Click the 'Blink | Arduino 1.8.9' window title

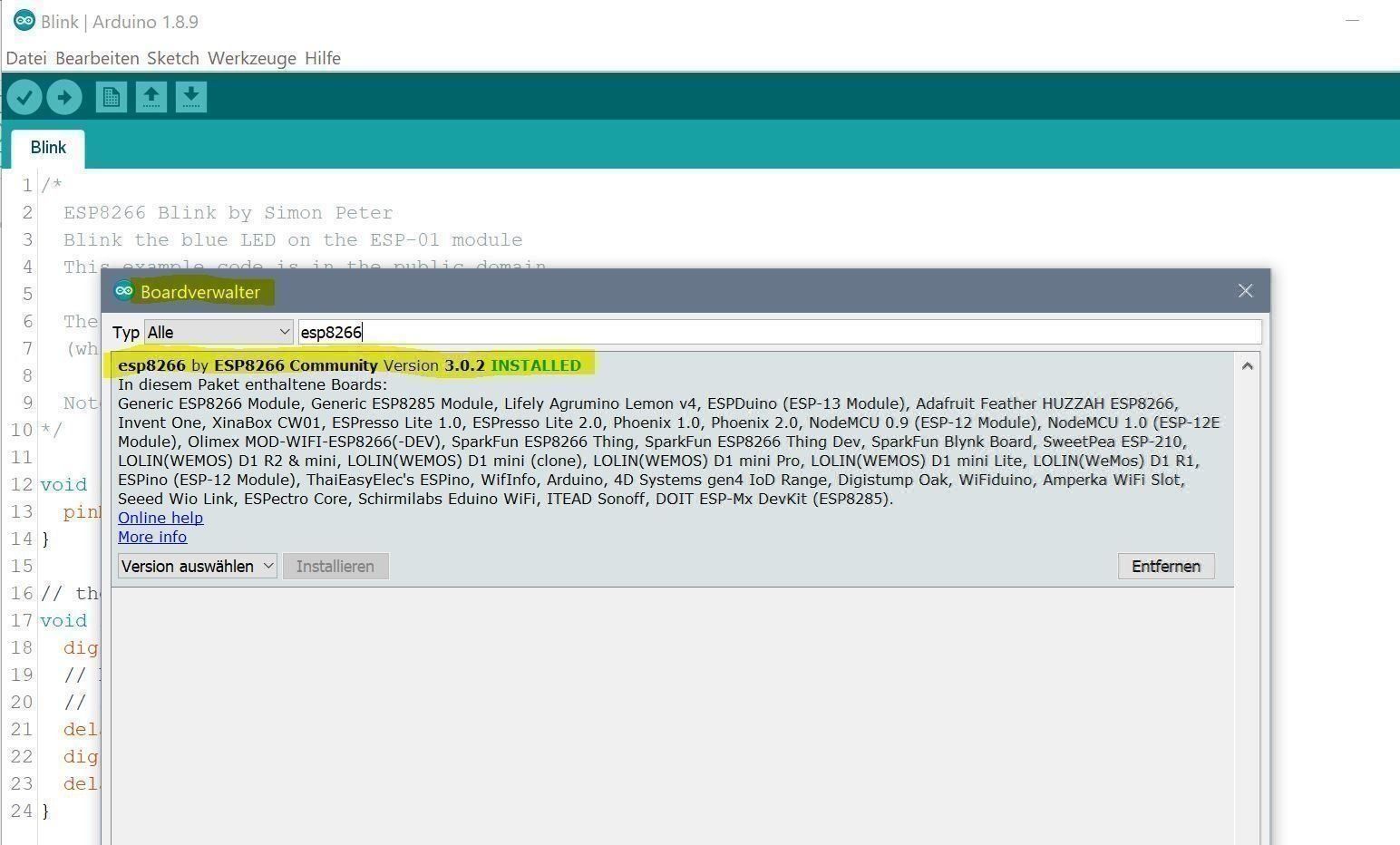pyautogui.click(x=120, y=22)
